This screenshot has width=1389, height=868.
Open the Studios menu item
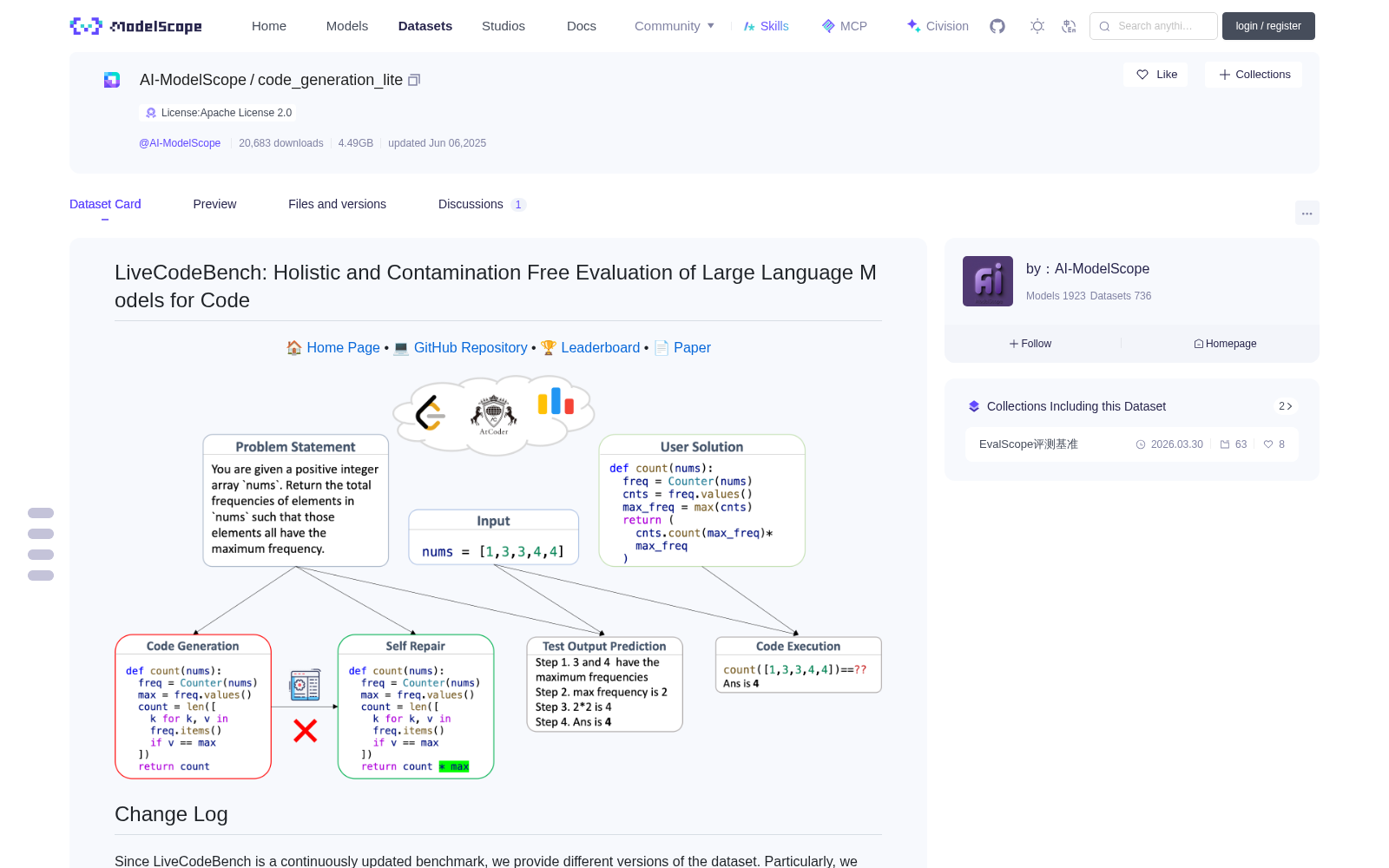pyautogui.click(x=504, y=26)
